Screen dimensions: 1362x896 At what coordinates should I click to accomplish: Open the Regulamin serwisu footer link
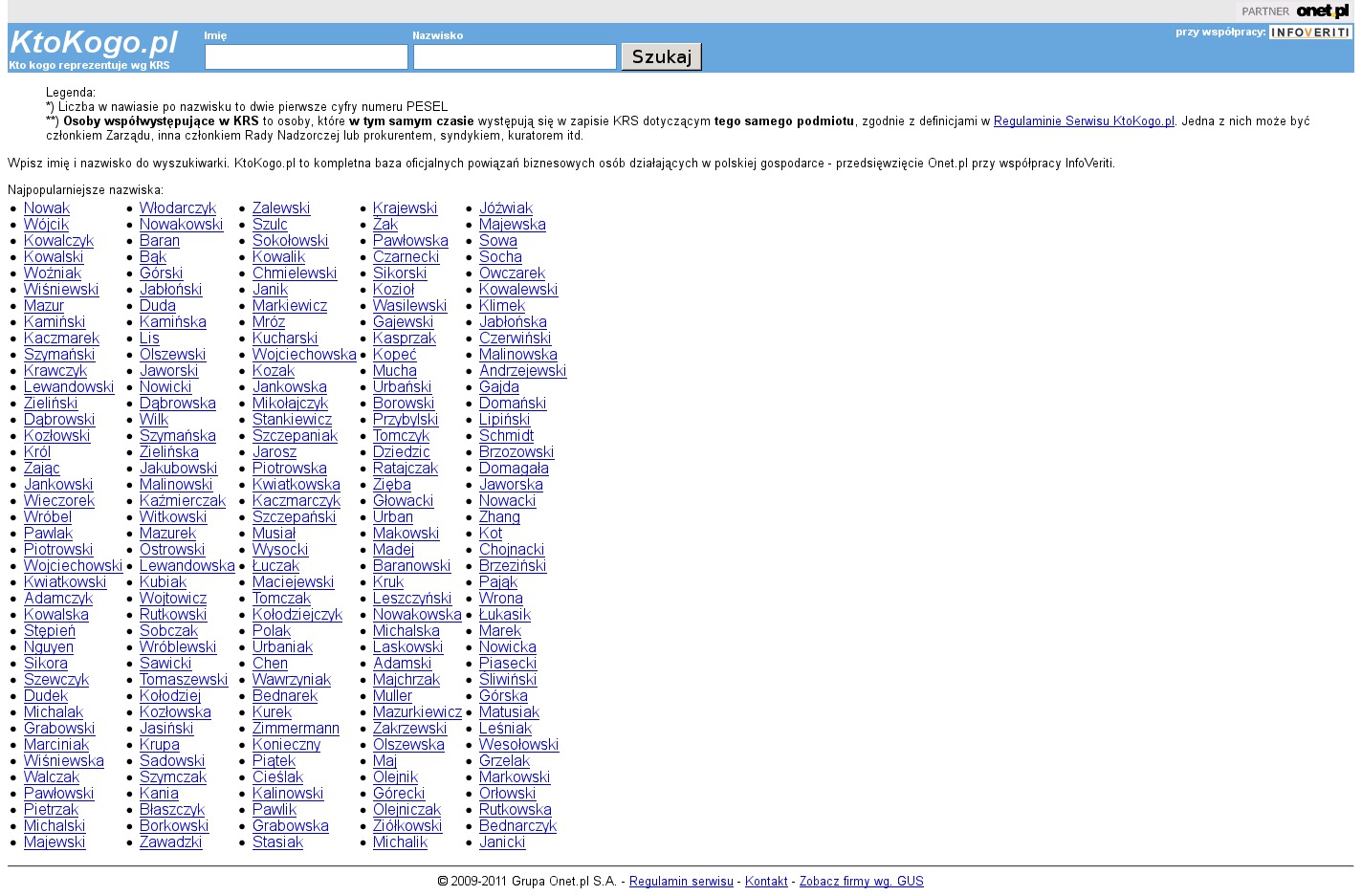(x=681, y=882)
